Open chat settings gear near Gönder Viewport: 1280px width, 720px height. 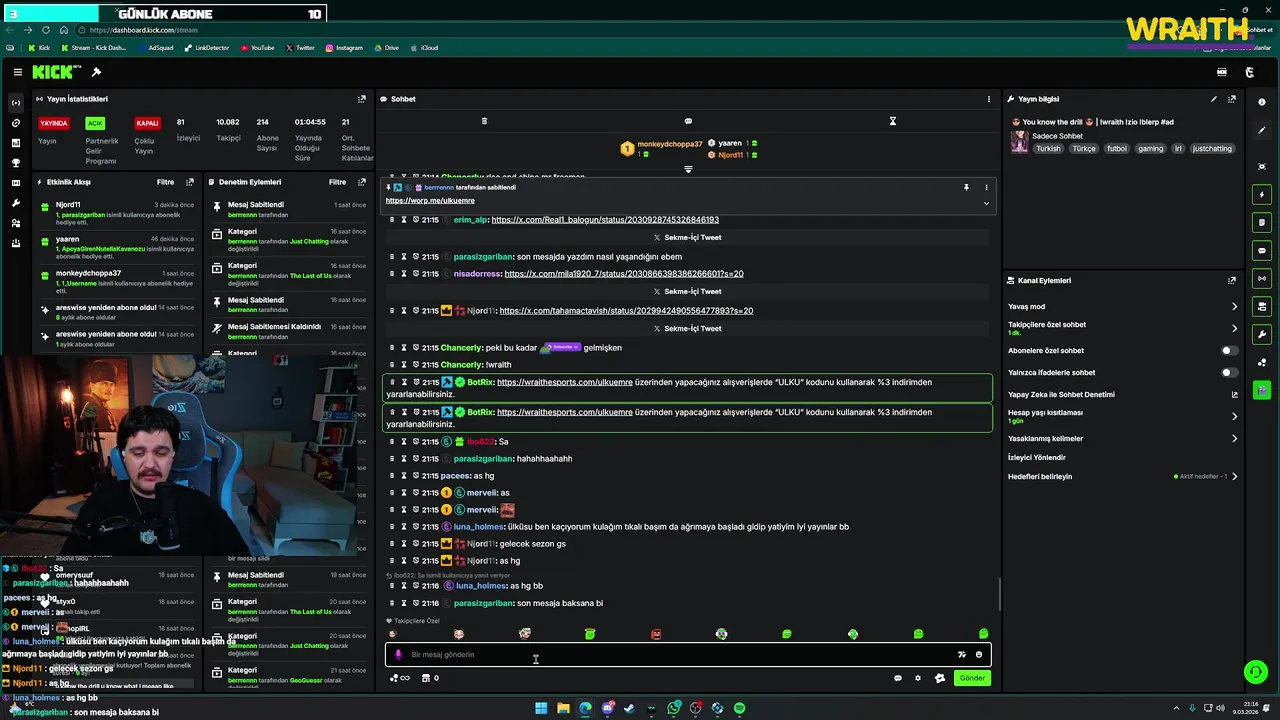(x=918, y=678)
